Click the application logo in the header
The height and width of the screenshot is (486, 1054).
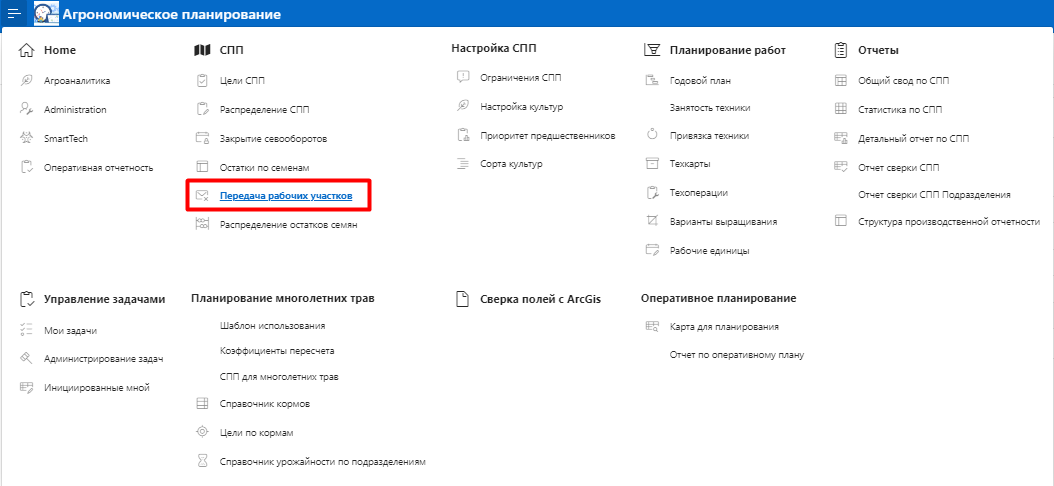click(46, 14)
